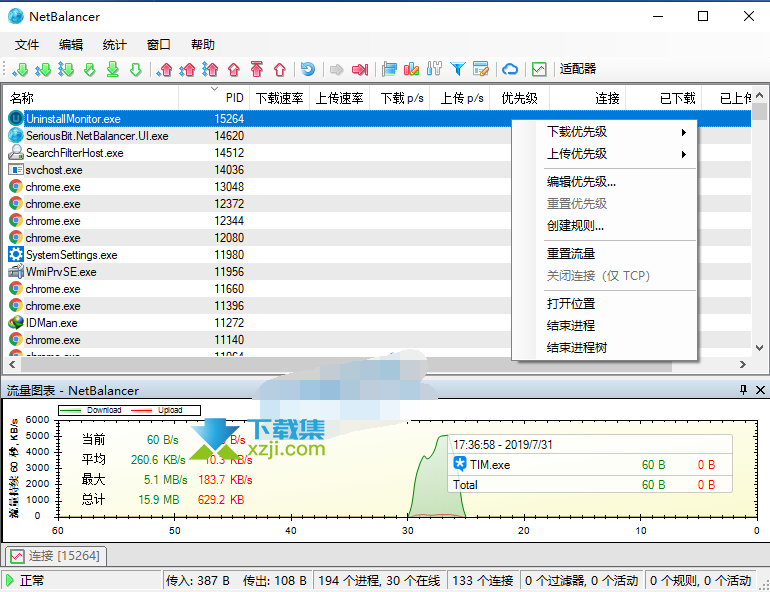Screen dimensions: 770x592
Task: Open the 编辑 menu
Action: pyautogui.click(x=71, y=45)
